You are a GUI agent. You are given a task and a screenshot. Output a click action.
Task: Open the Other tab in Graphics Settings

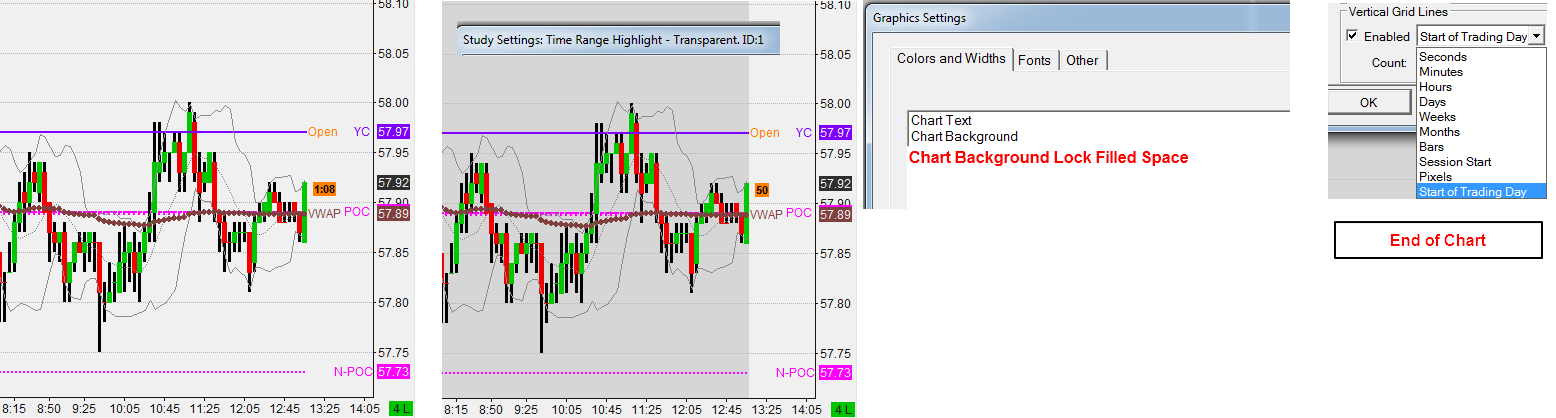1082,61
